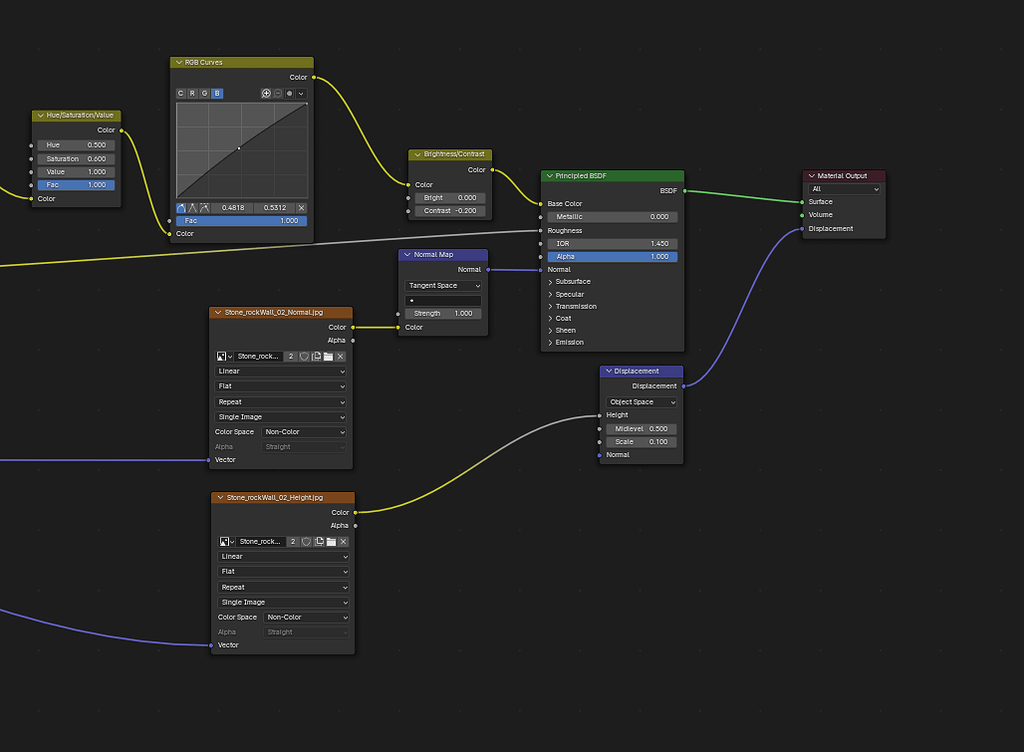Select the R channel in RGB Curves
1024x752 pixels.
[x=192, y=93]
